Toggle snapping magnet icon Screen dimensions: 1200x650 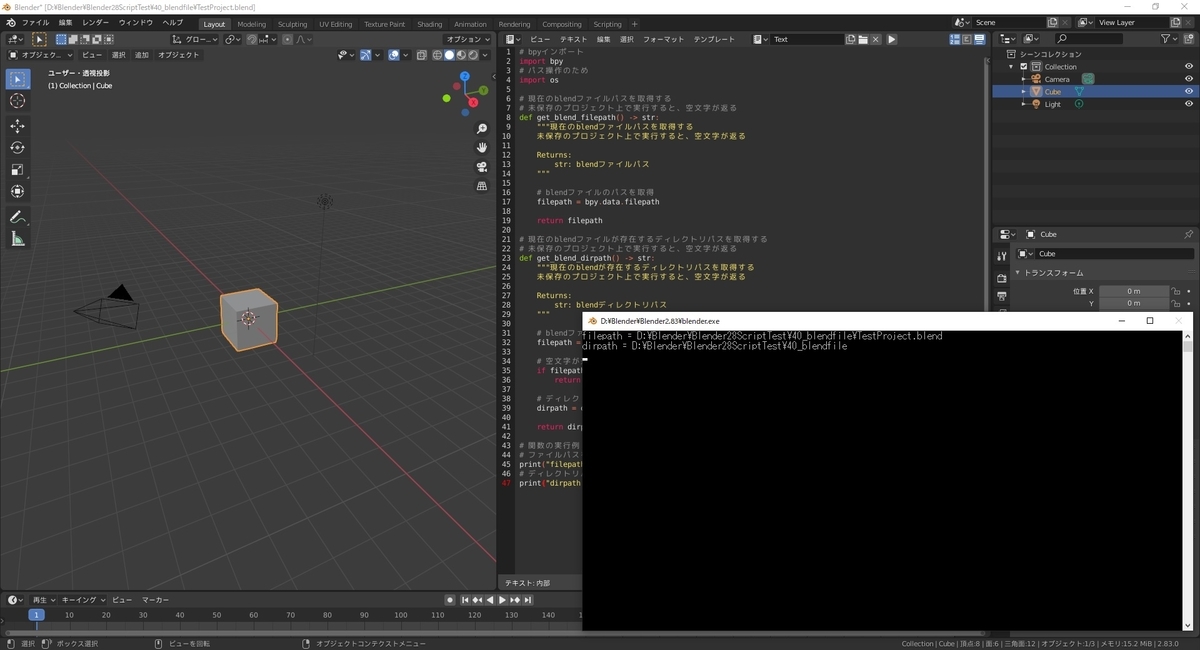coord(252,39)
